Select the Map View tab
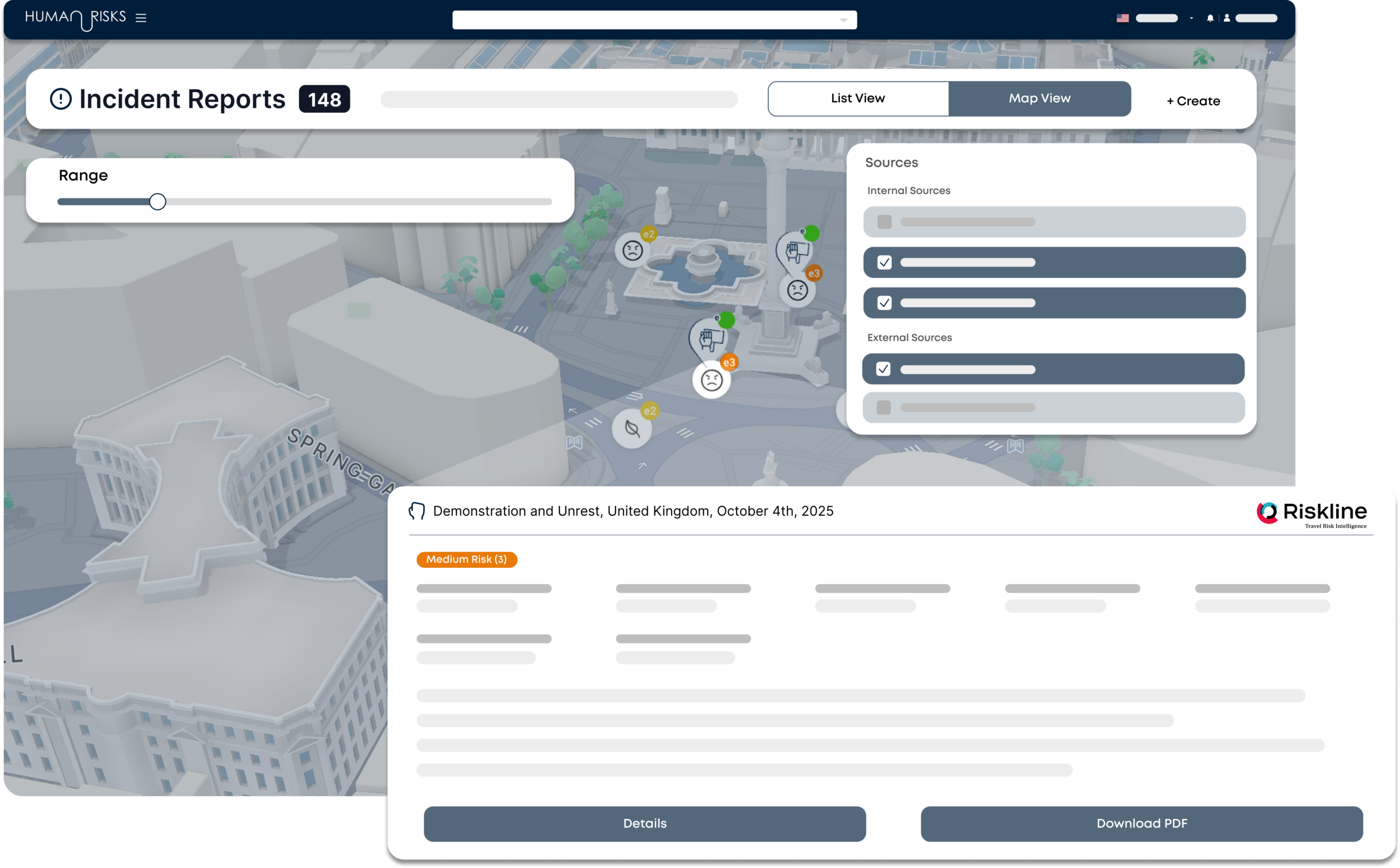Viewport: 1400px width, 868px height. click(x=1039, y=99)
